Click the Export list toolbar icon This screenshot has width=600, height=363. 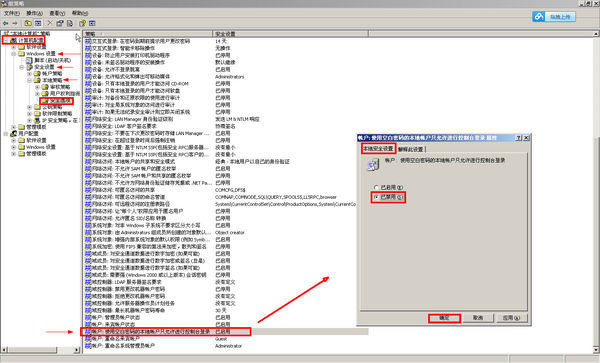(x=70, y=23)
